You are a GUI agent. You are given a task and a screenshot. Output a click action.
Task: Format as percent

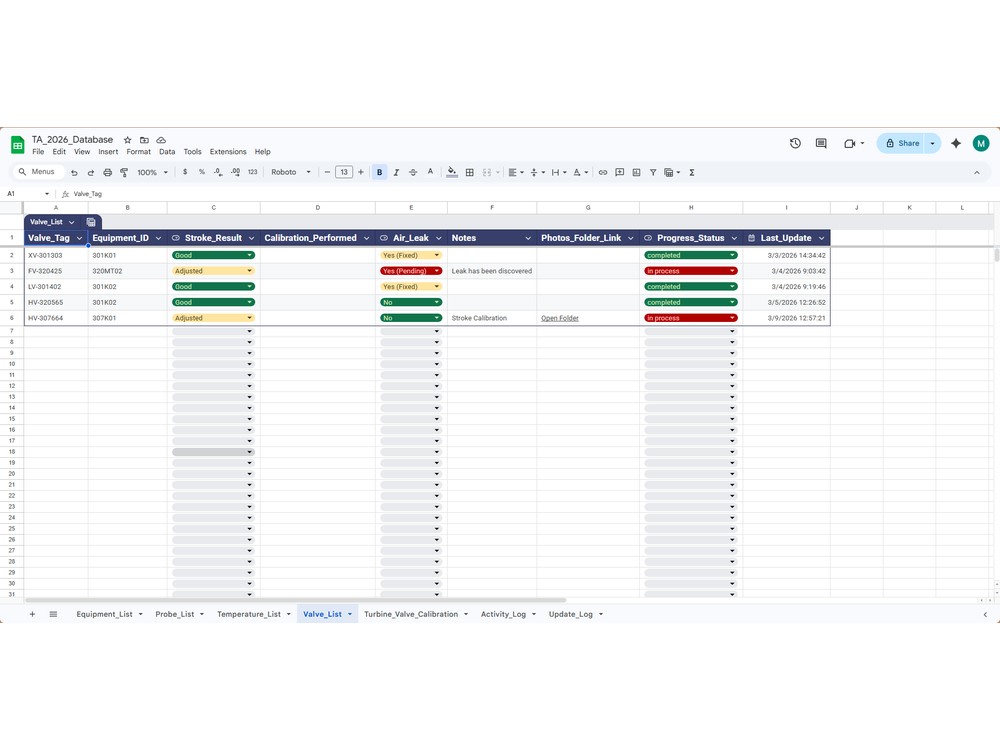click(202, 172)
